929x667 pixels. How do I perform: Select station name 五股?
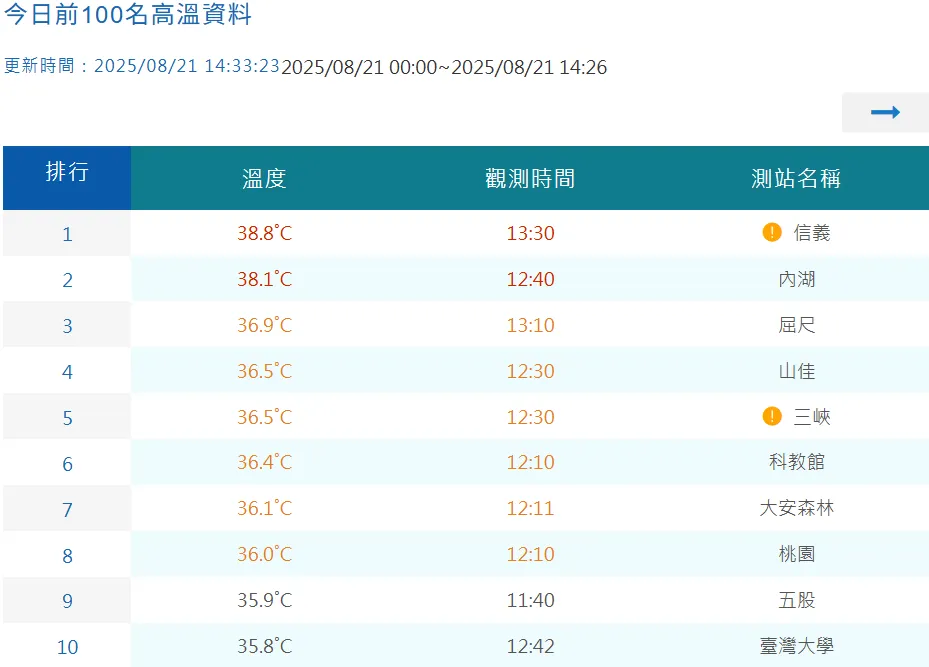pyautogui.click(x=796, y=600)
